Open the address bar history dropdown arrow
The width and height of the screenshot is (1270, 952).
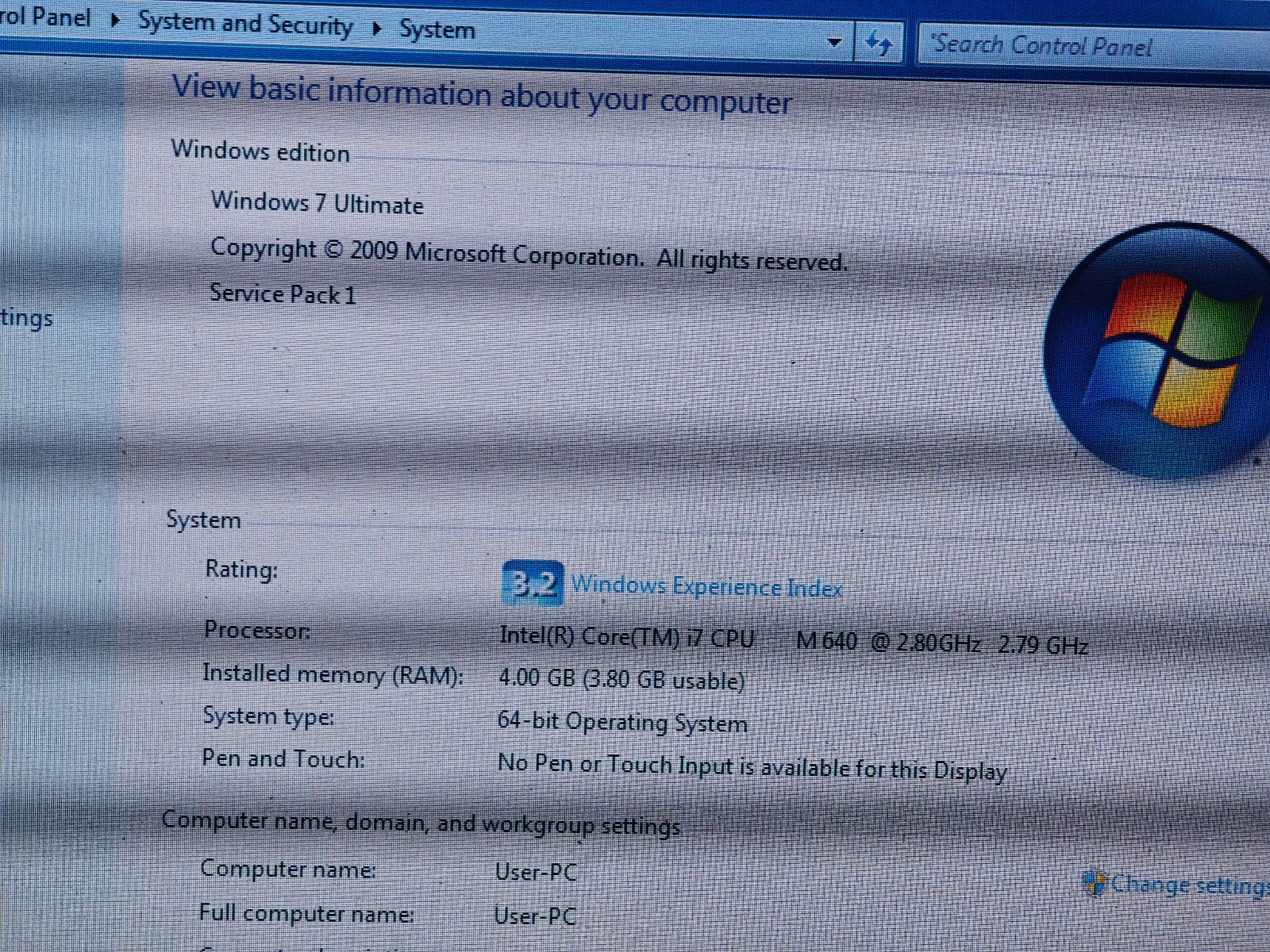click(x=833, y=42)
